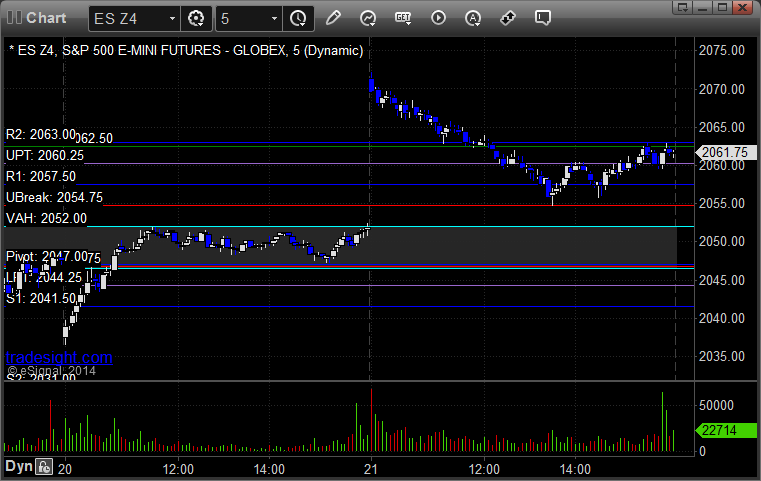Click the comment bubble icon

542,18
